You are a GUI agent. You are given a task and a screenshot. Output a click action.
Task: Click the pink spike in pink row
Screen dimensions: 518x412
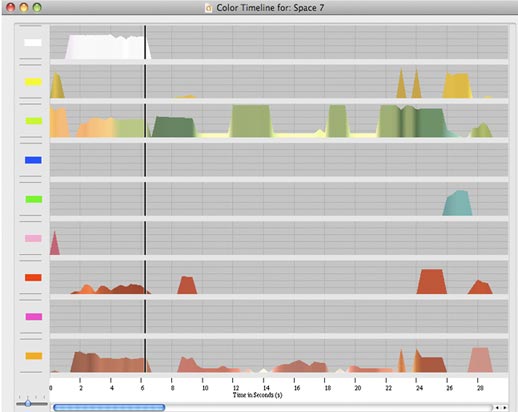(55, 243)
